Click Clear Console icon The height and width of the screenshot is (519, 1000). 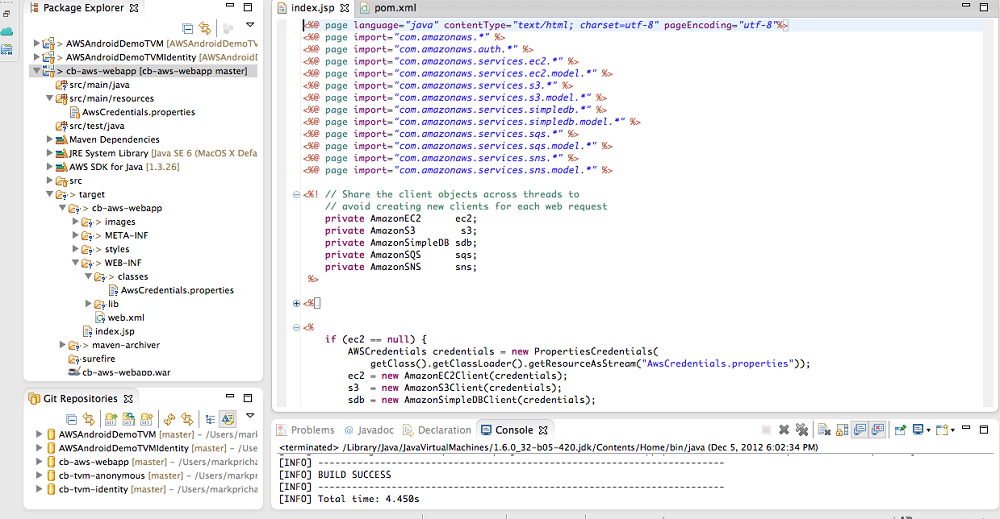tap(824, 430)
